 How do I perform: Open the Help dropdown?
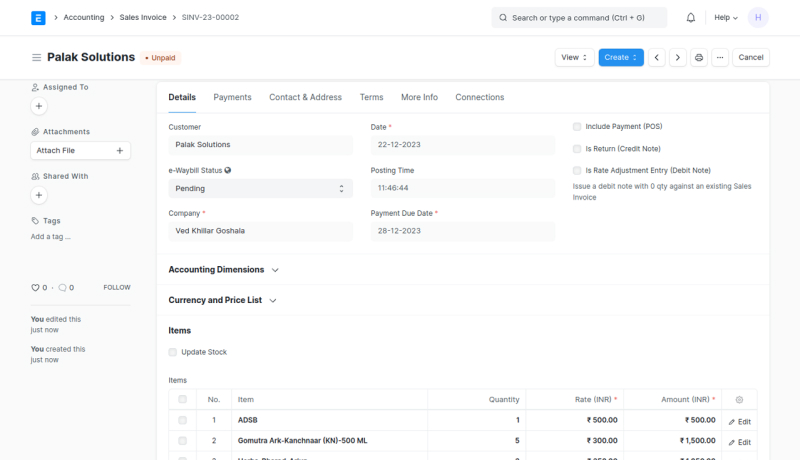[726, 18]
